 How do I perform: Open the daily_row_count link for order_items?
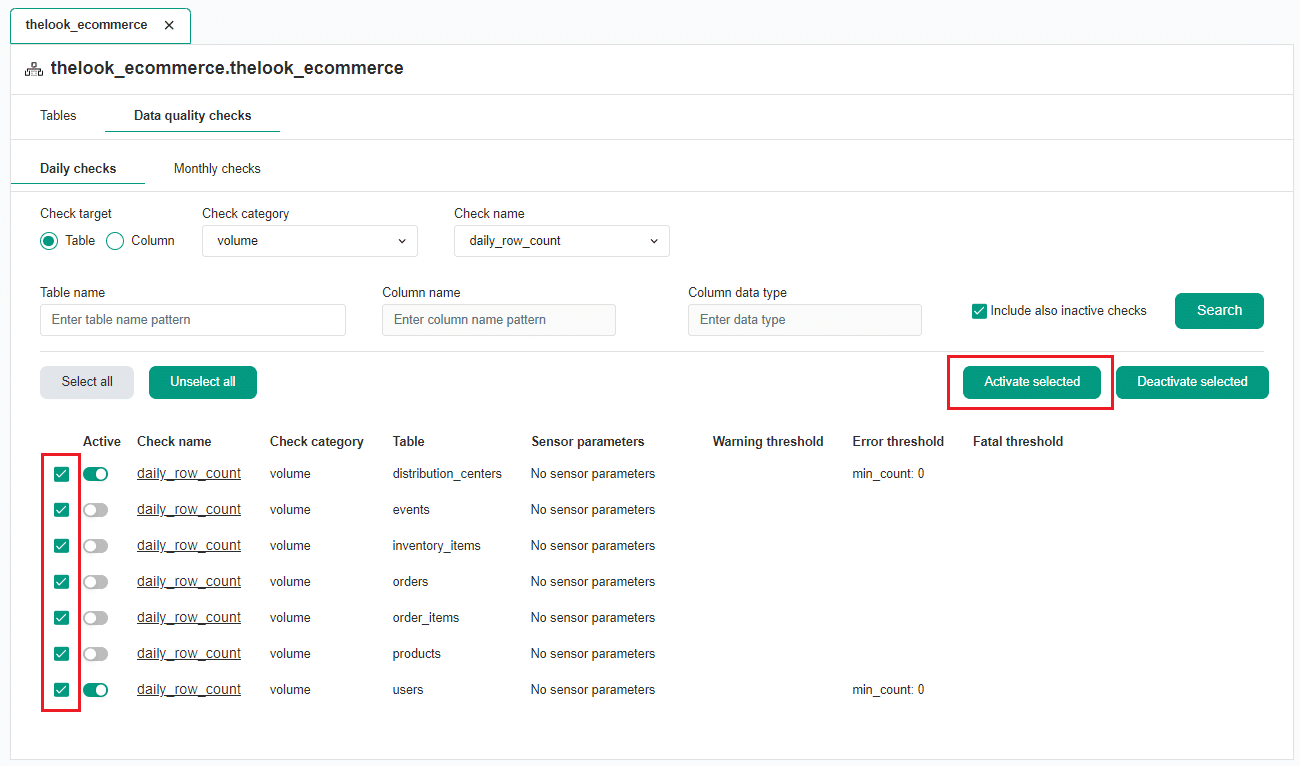[189, 617]
